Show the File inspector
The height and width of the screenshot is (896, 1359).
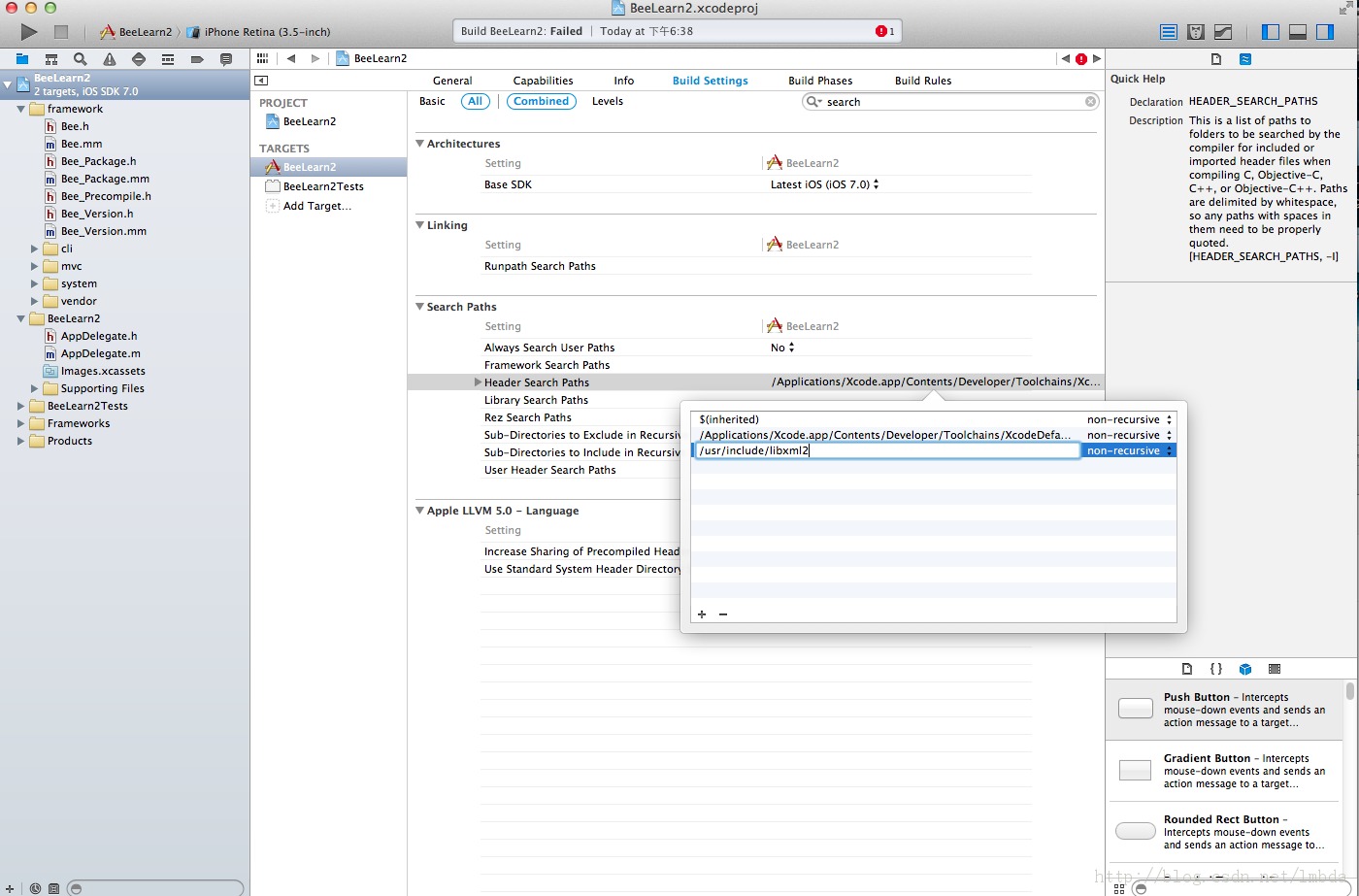point(1216,59)
